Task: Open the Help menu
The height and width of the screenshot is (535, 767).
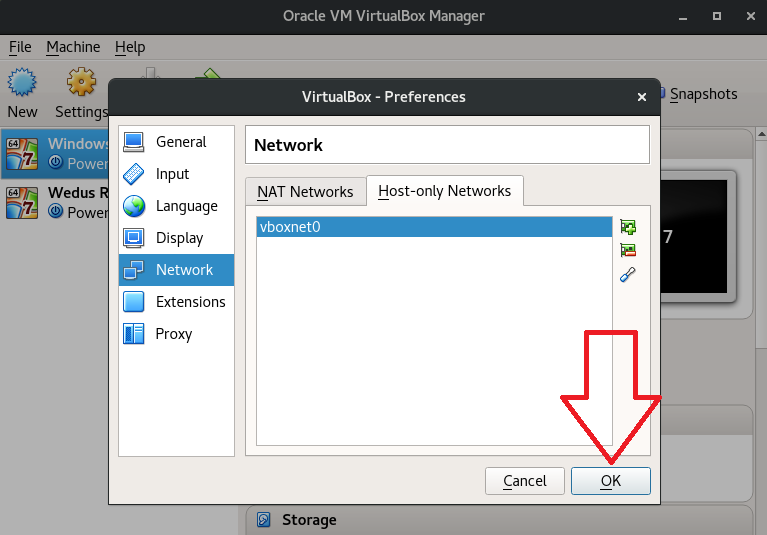Action: point(130,47)
